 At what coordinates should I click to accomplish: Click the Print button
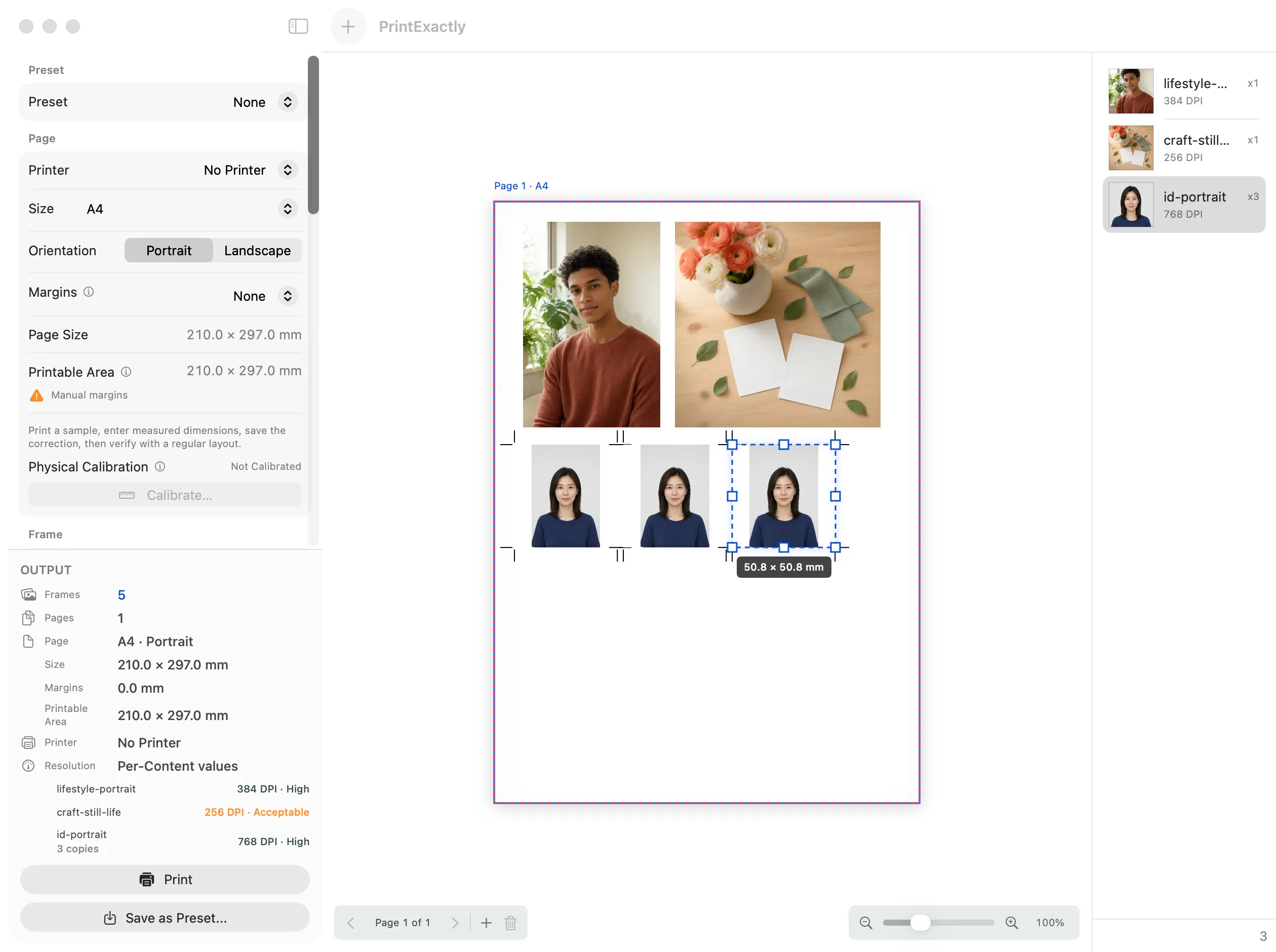165,880
